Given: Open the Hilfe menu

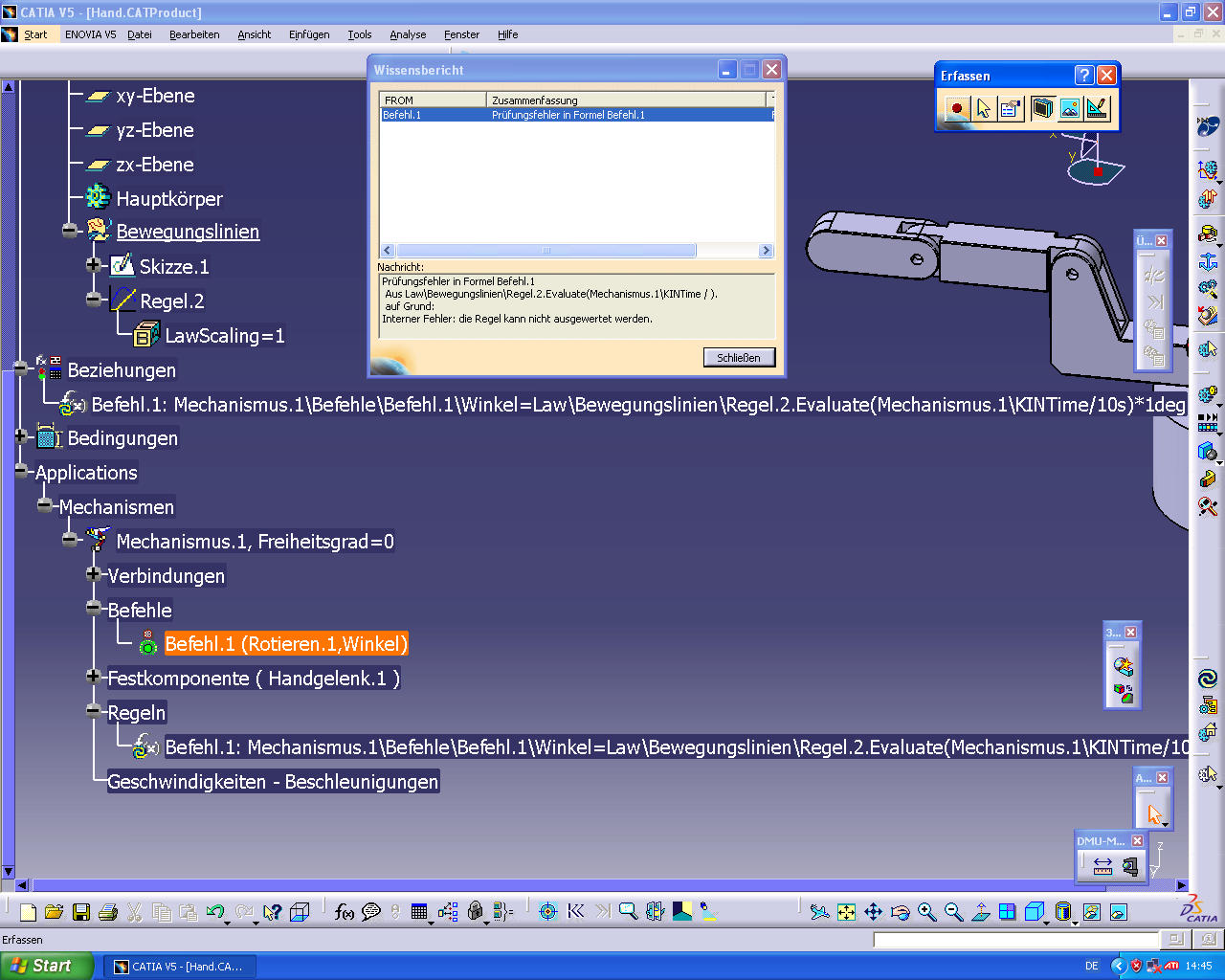Looking at the screenshot, I should 507,34.
